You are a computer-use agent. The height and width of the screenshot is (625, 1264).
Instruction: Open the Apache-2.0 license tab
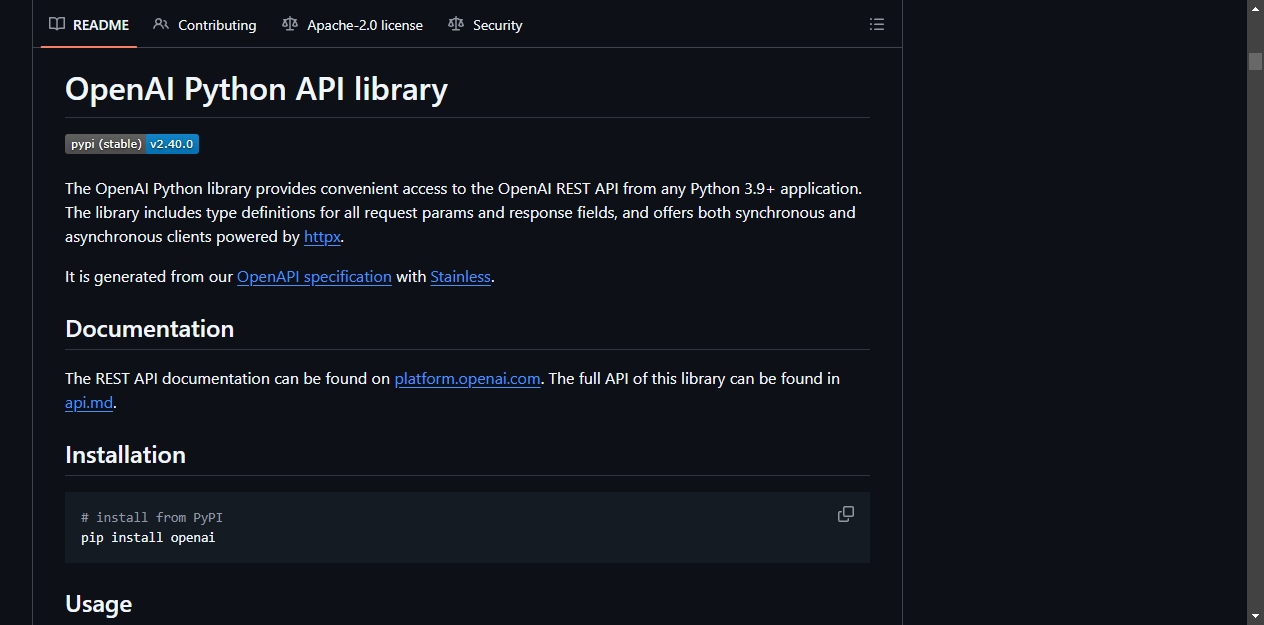353,25
